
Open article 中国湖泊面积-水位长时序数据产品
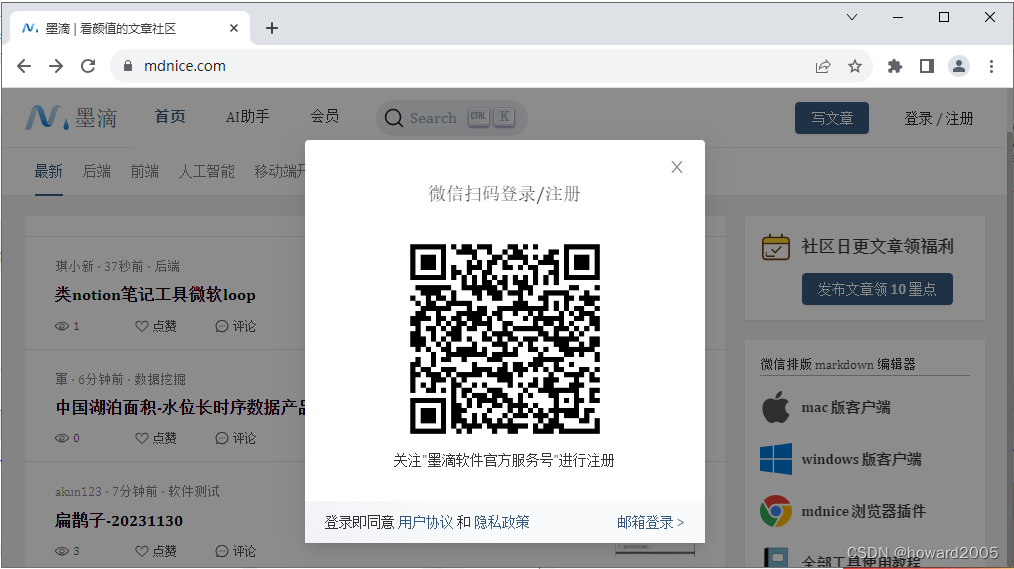[180, 407]
